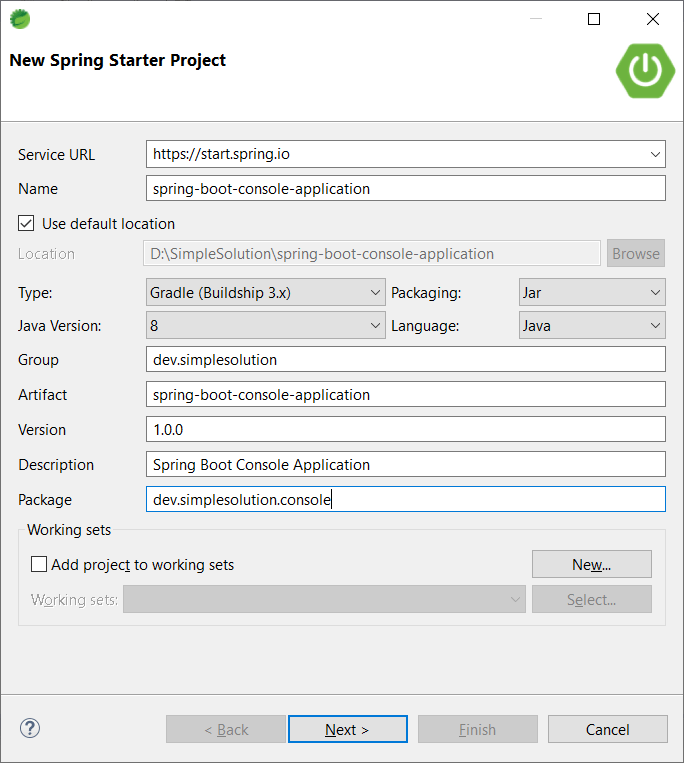Click the Description label
Viewport: 684px width, 763px height.
click(x=56, y=465)
